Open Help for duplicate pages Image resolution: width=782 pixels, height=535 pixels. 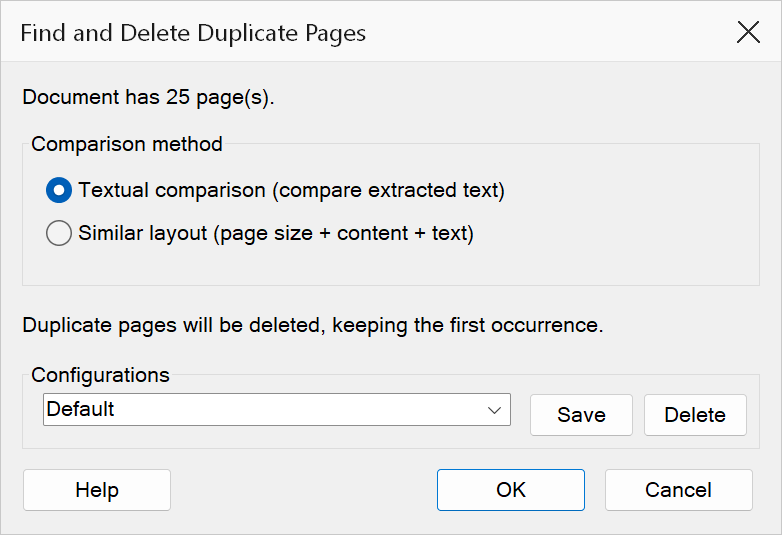point(97,490)
